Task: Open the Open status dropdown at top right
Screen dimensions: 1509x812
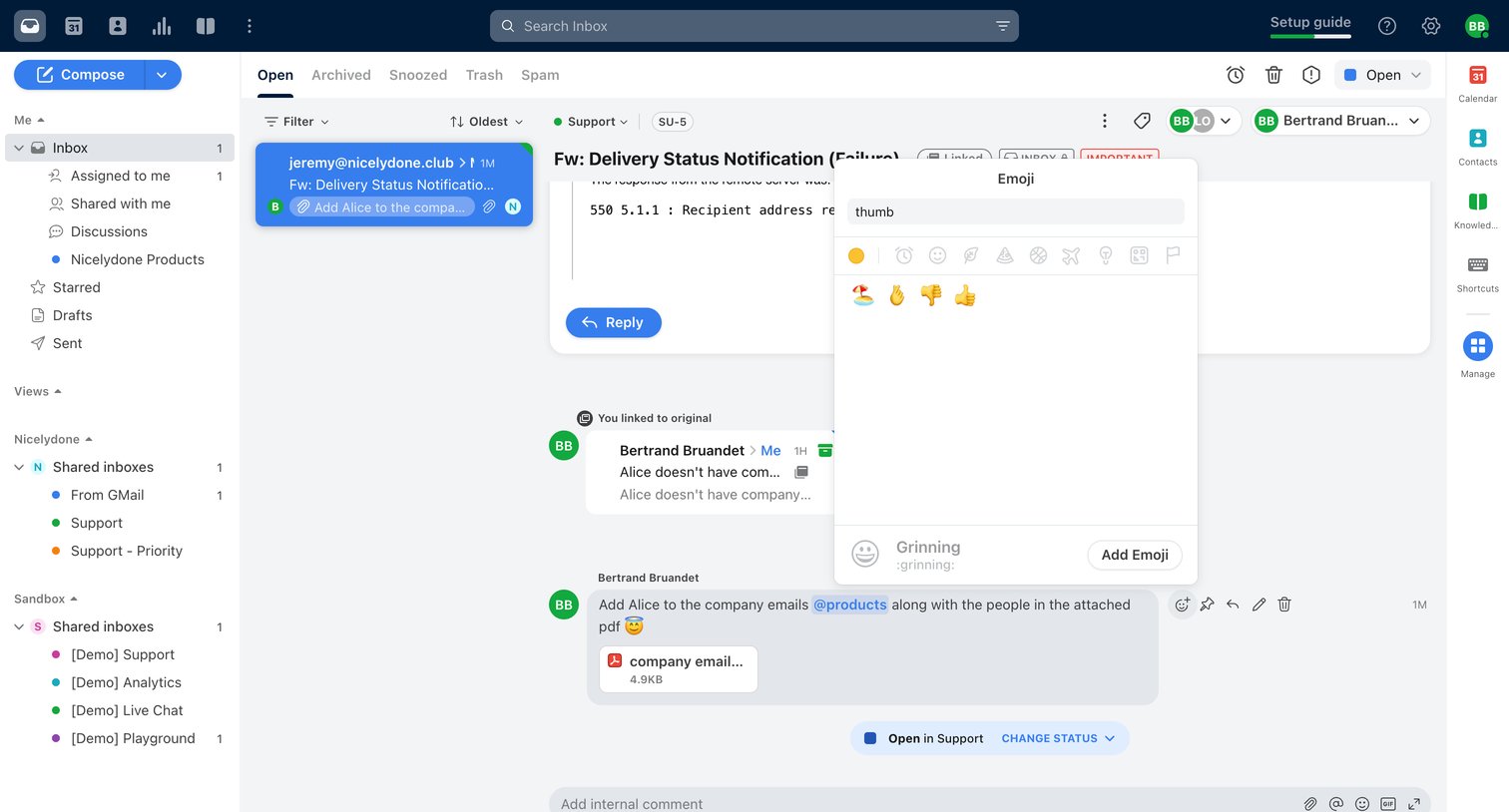Action: (1382, 75)
